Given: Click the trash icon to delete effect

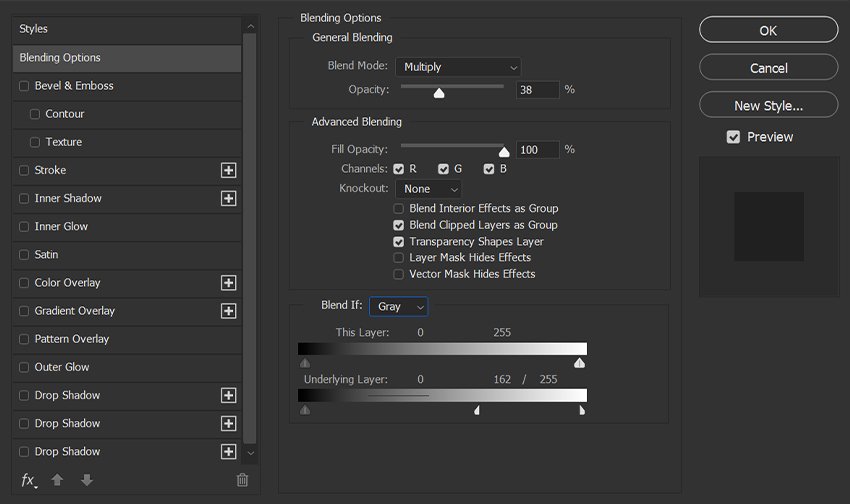Looking at the screenshot, I should click(x=242, y=480).
